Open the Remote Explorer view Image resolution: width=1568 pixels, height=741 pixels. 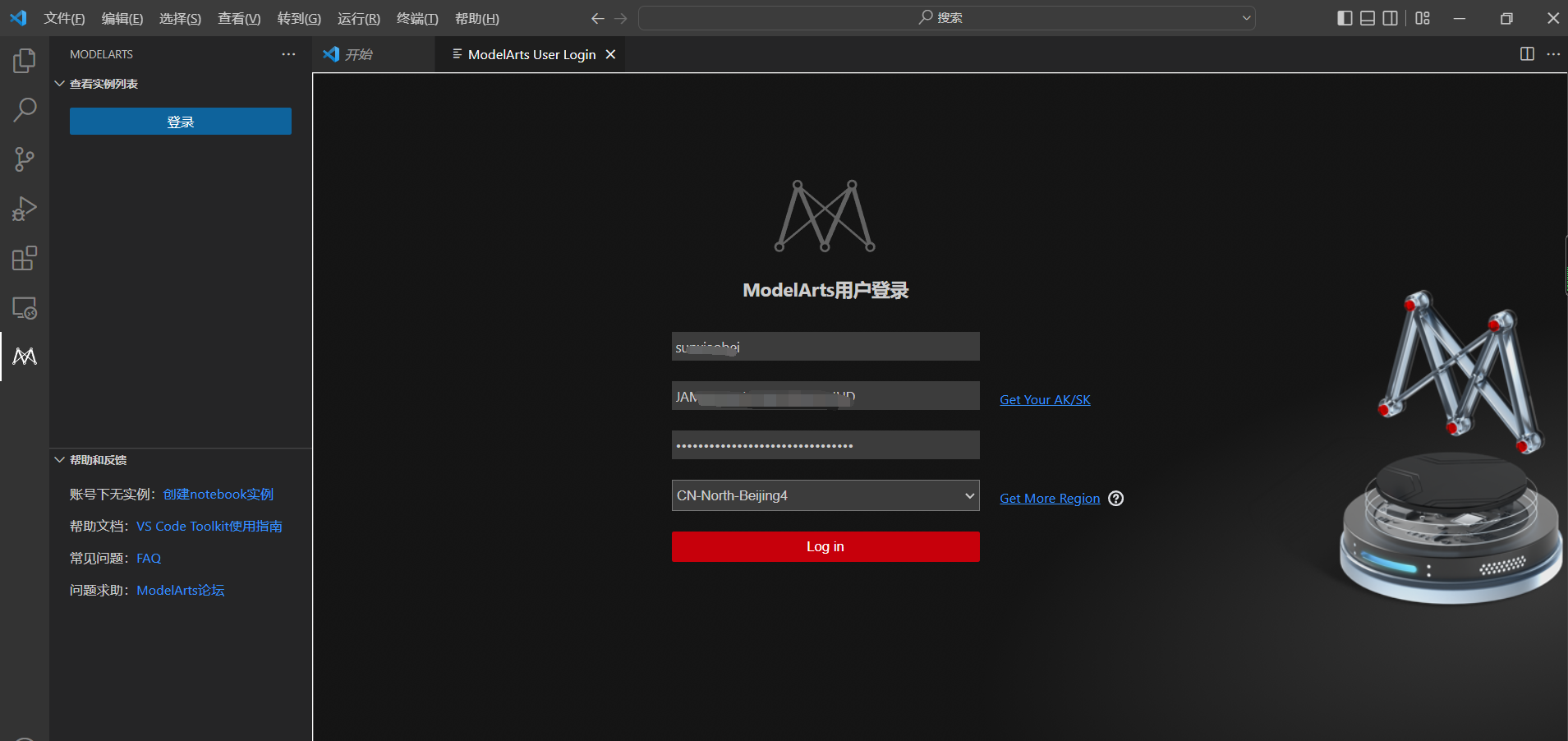coord(25,308)
